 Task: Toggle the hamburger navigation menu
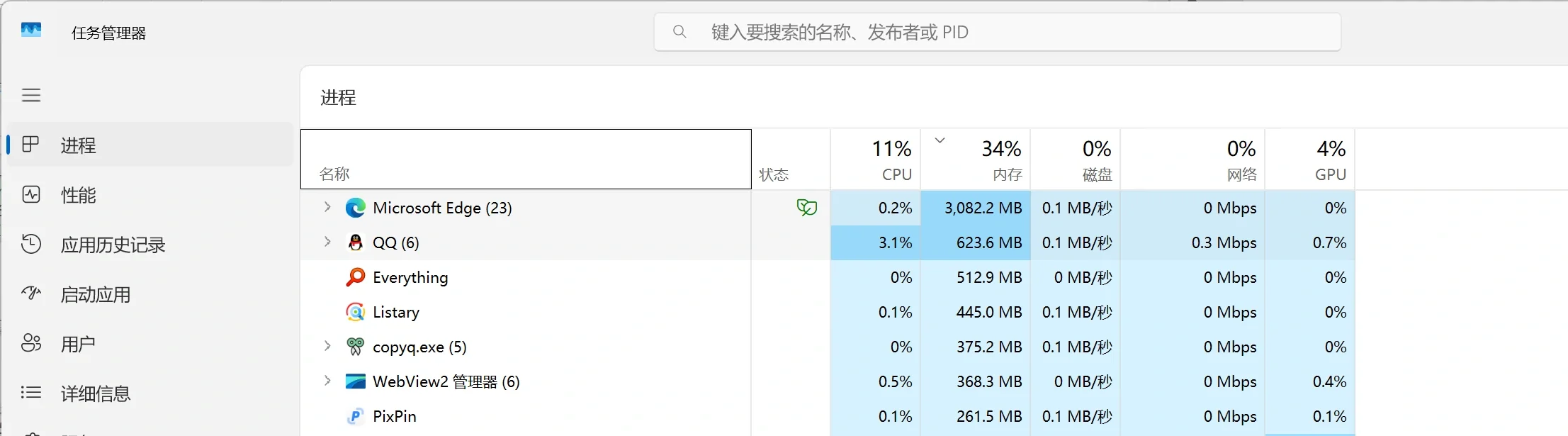click(x=31, y=95)
